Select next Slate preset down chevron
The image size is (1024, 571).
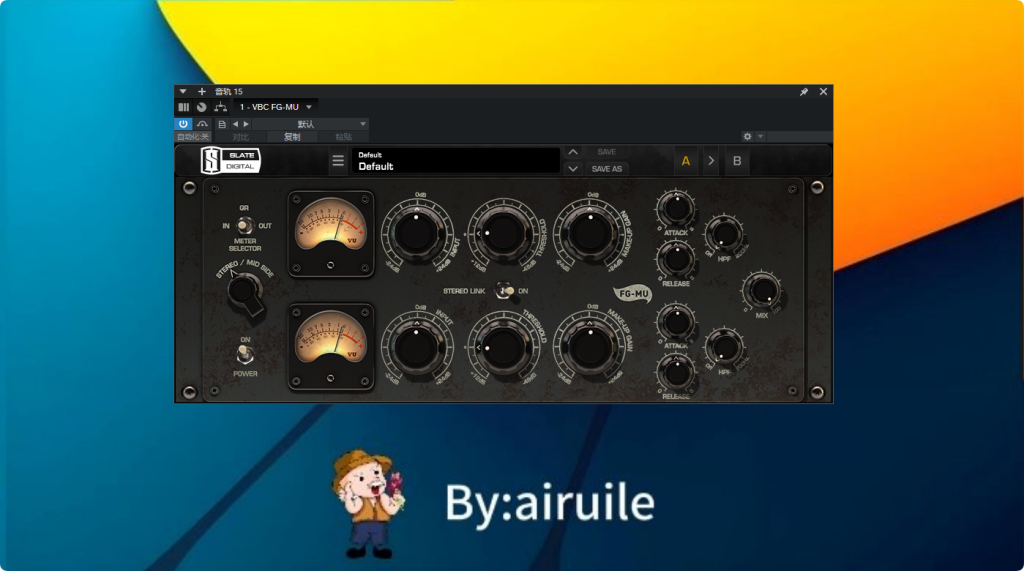(573, 169)
